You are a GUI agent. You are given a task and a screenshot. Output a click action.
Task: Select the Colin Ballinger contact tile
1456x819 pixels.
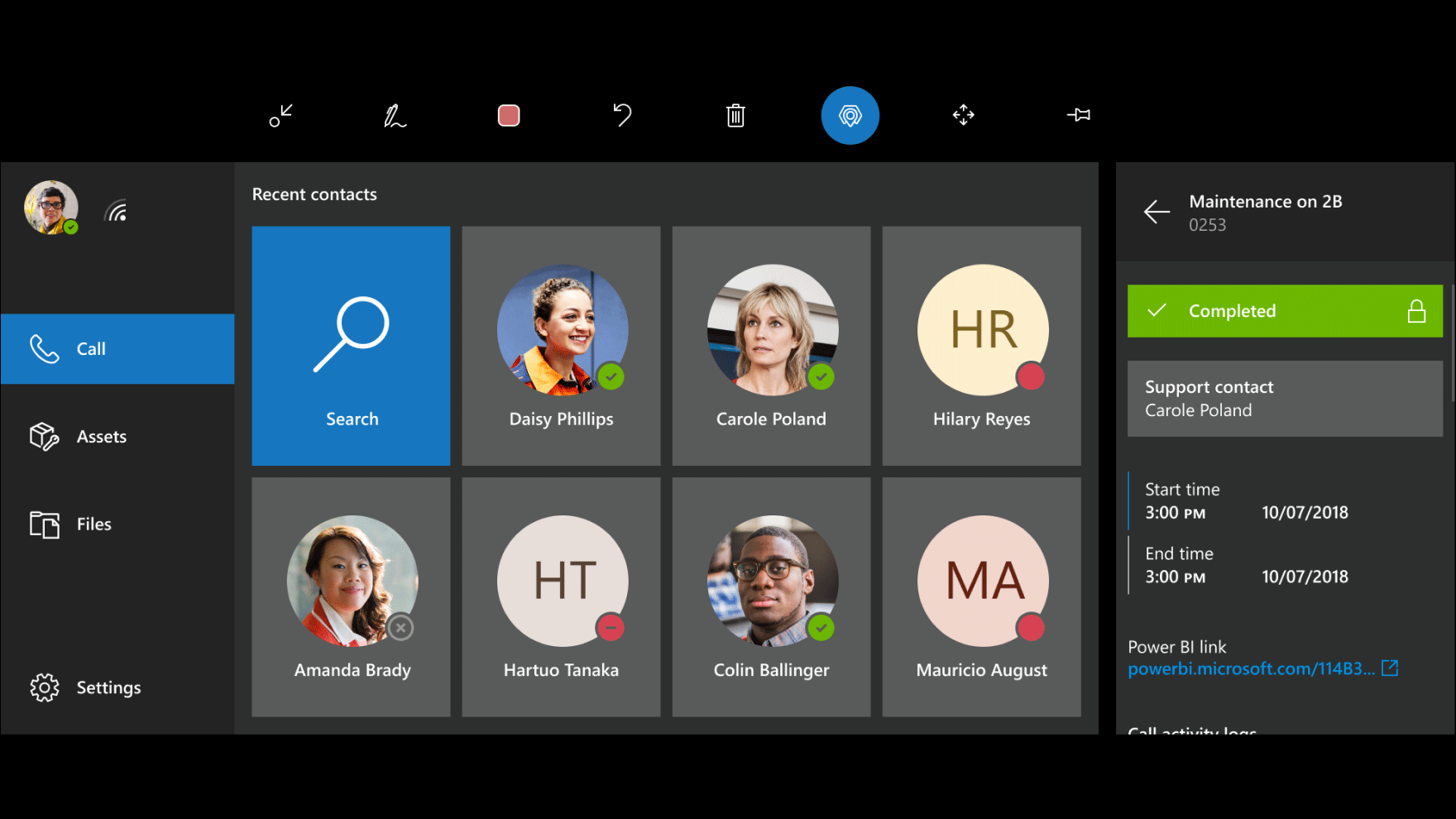coord(771,597)
